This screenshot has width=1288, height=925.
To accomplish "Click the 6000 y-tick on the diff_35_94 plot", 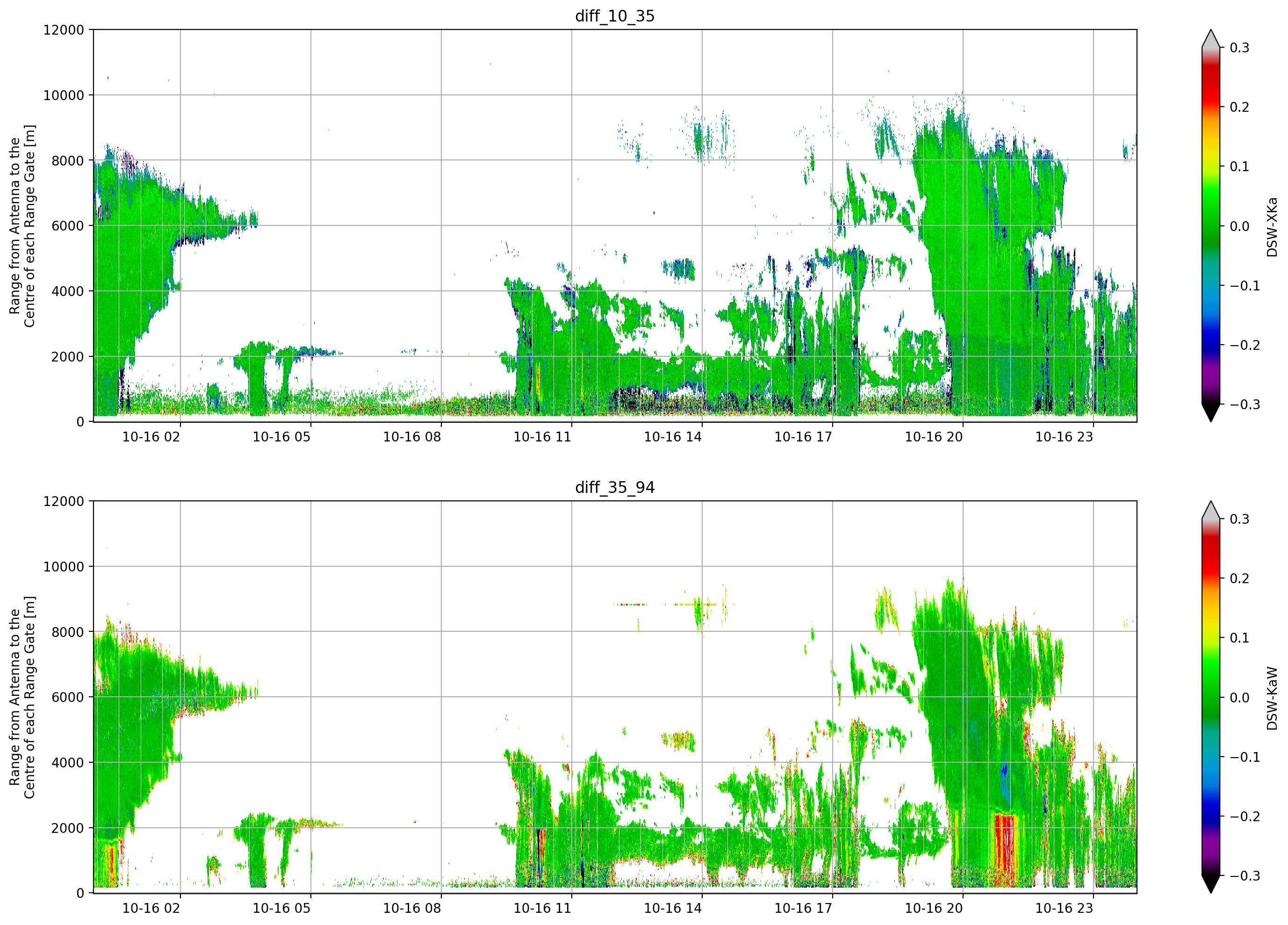I will point(68,697).
